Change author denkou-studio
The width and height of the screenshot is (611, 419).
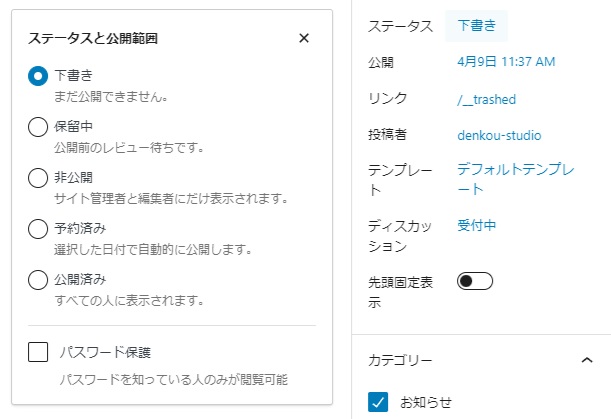tap(499, 134)
